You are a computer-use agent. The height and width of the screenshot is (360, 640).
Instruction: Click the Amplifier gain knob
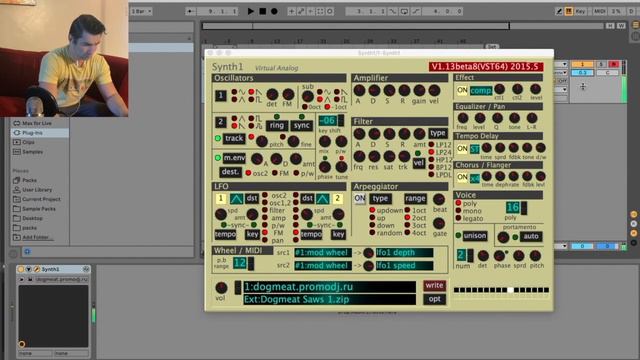[x=419, y=90]
